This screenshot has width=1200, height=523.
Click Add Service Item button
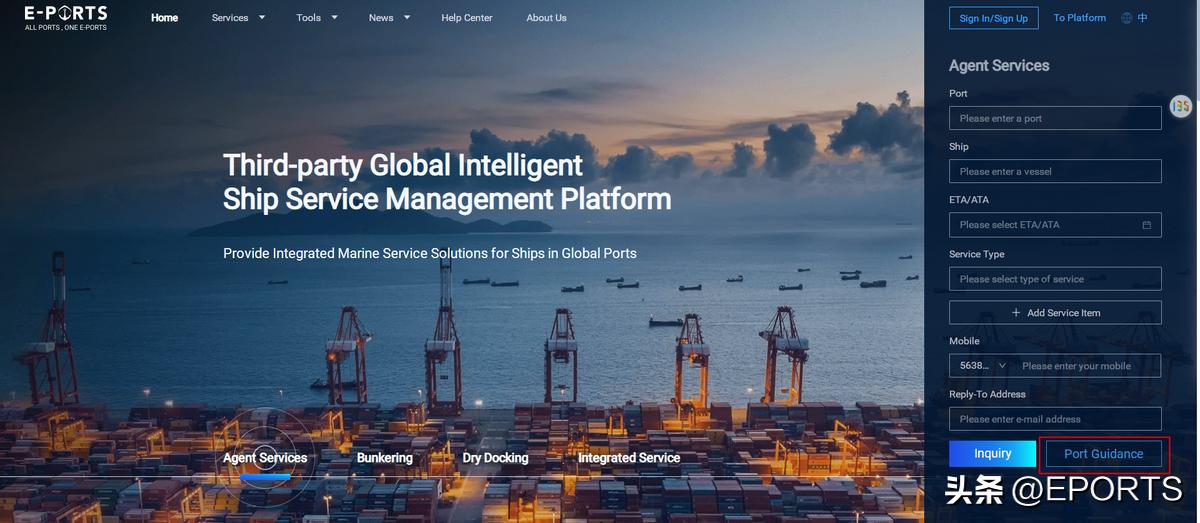point(1055,312)
